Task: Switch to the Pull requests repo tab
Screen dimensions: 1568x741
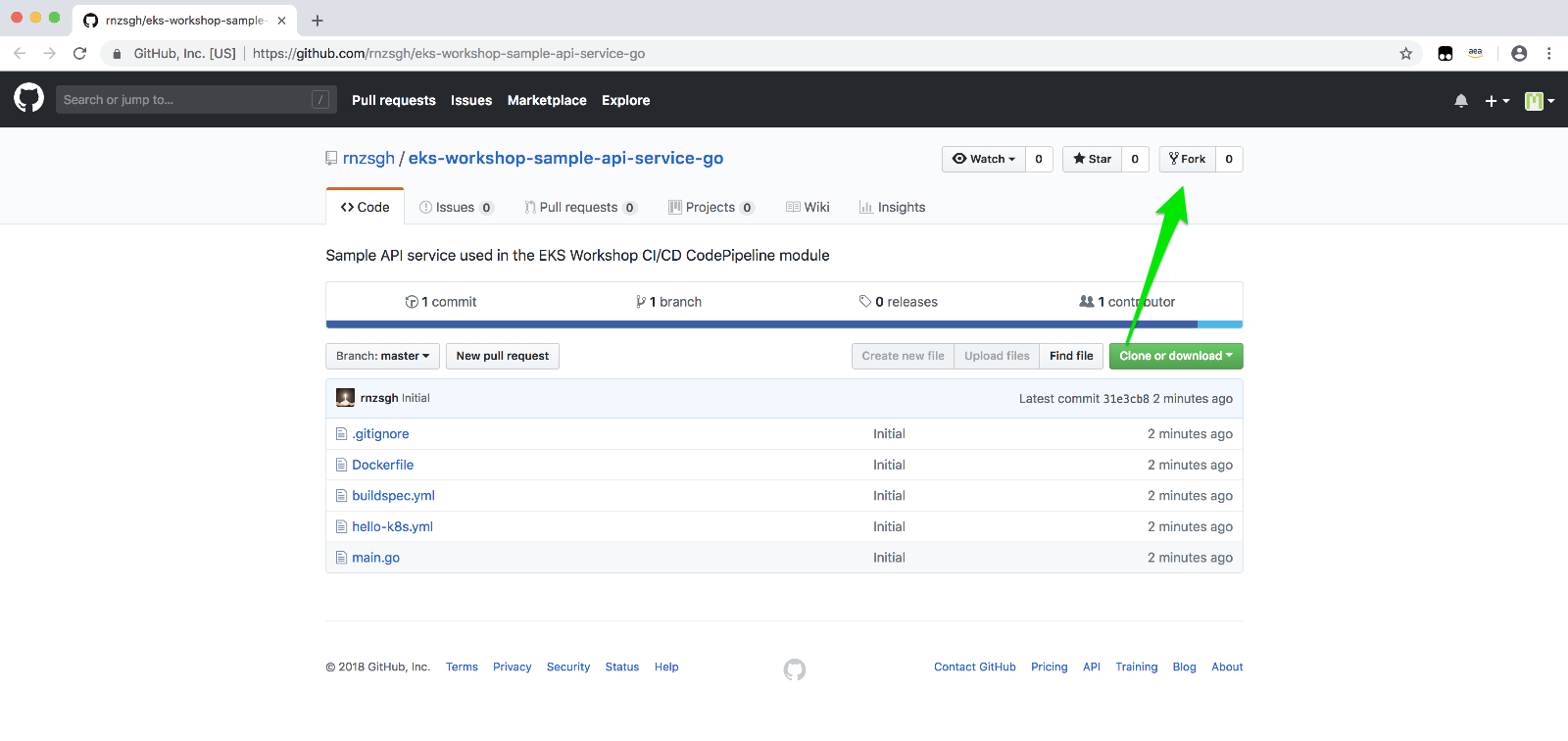Action: [x=580, y=207]
